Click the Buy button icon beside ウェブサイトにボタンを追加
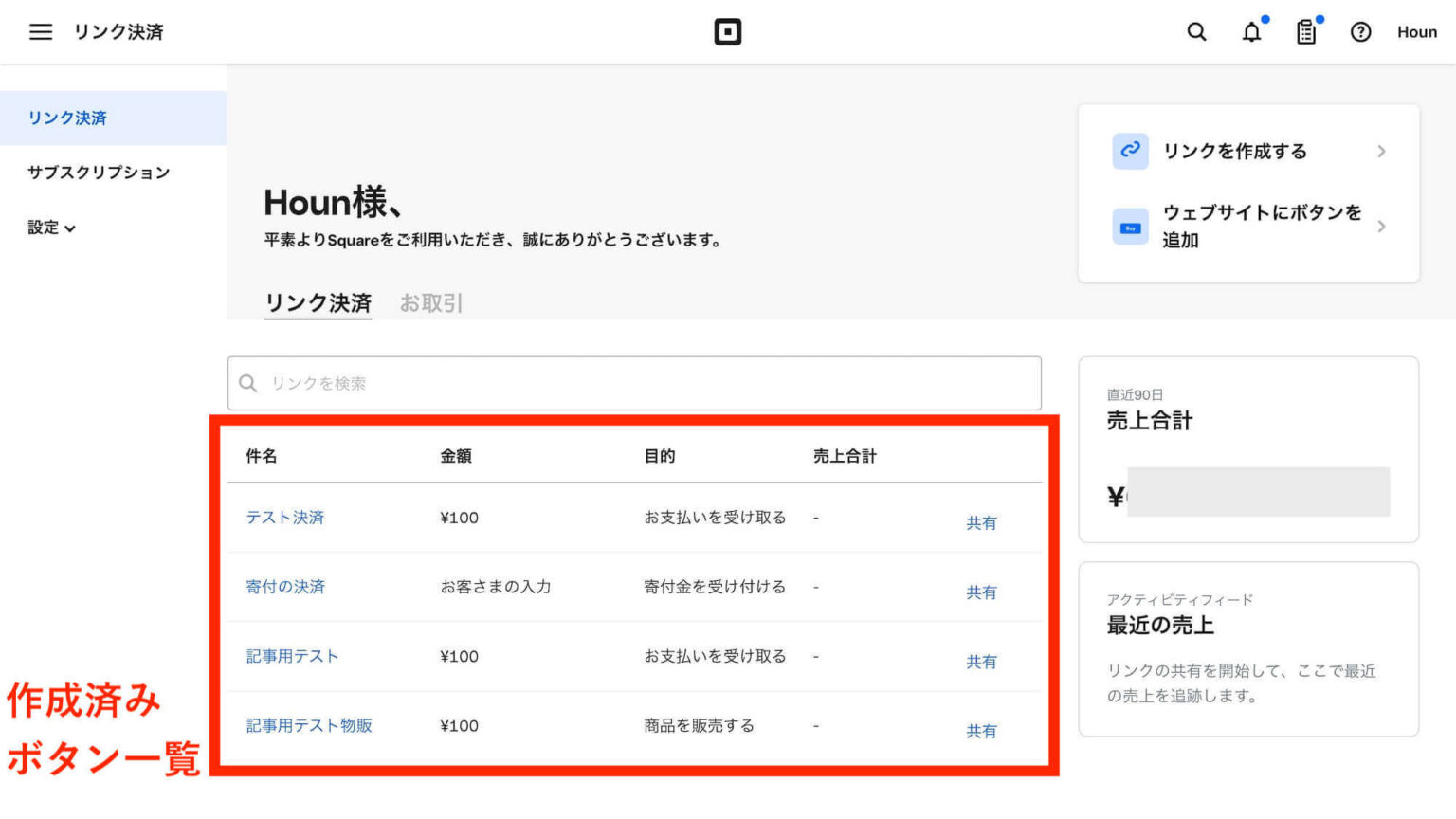 (x=1129, y=226)
